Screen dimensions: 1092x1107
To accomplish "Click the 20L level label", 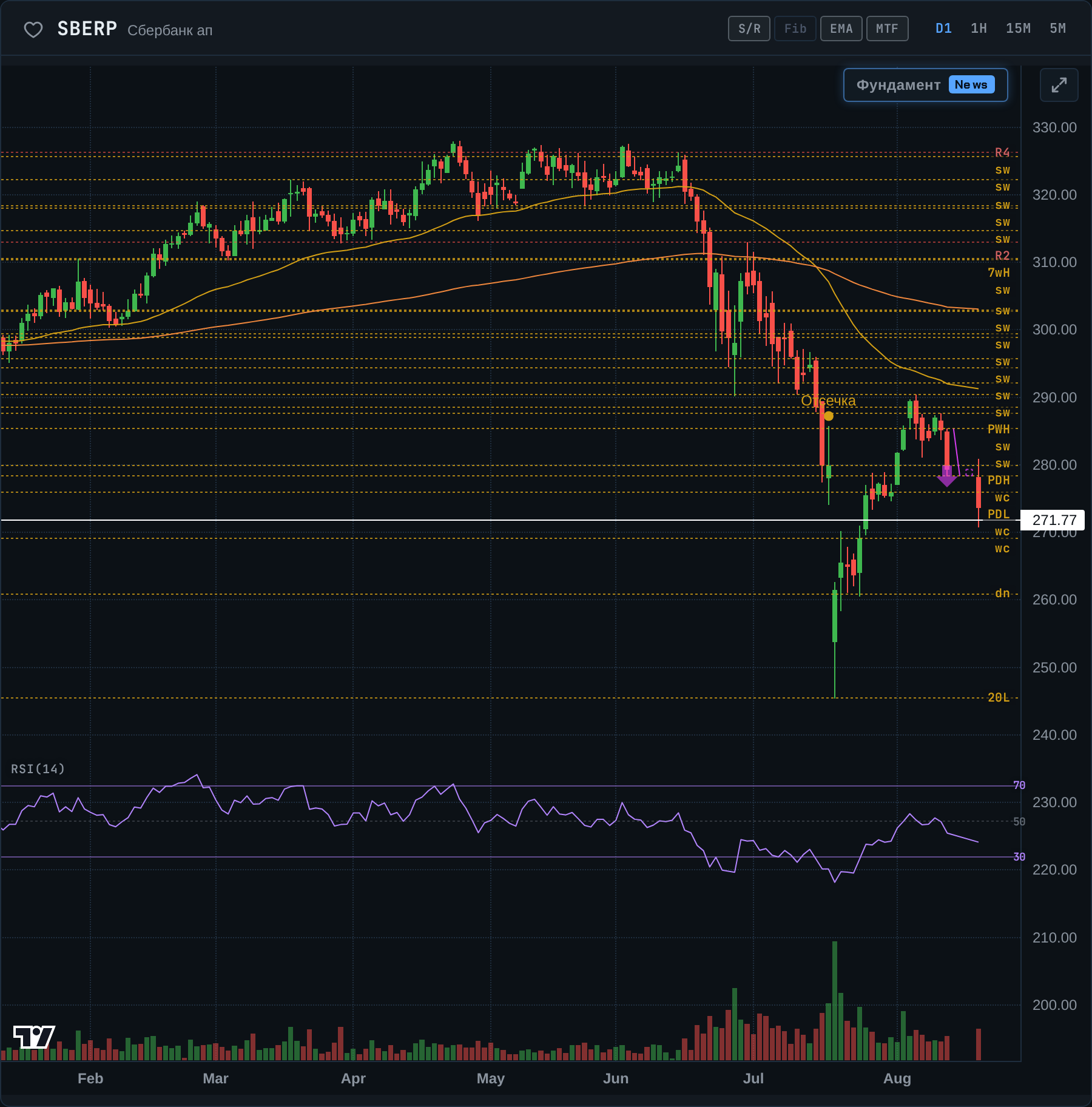I will [x=999, y=697].
